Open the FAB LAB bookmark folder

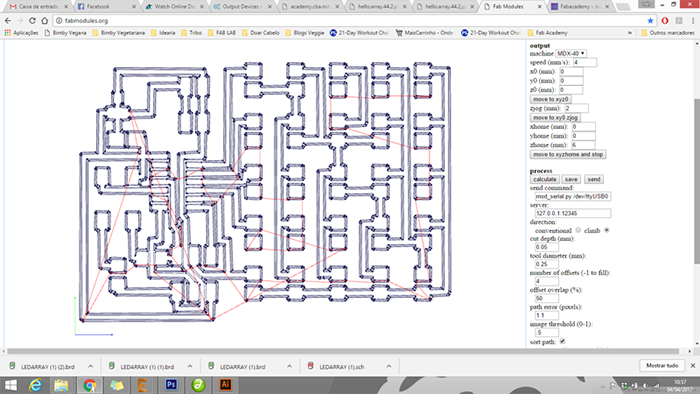pos(222,33)
